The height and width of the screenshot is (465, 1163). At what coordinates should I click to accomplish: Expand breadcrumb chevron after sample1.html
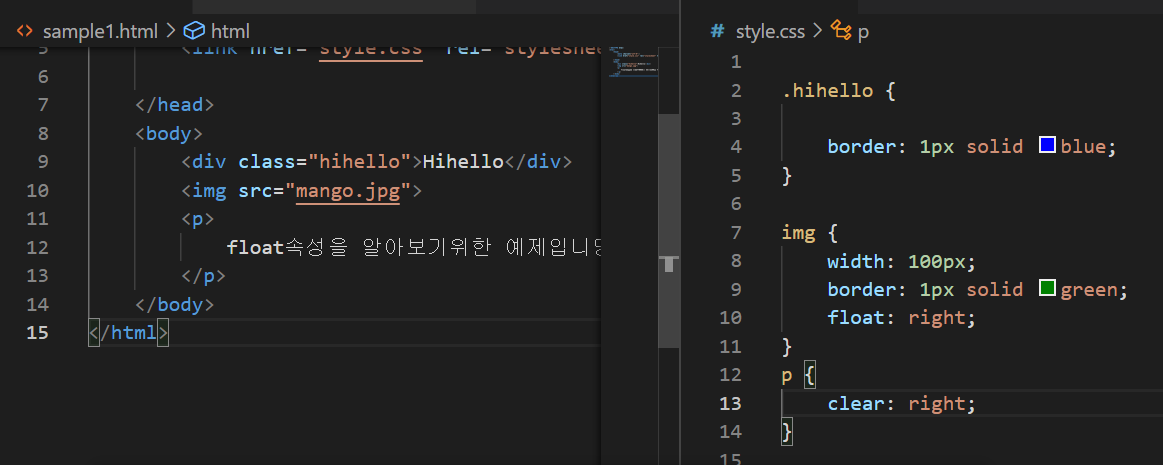(171, 31)
